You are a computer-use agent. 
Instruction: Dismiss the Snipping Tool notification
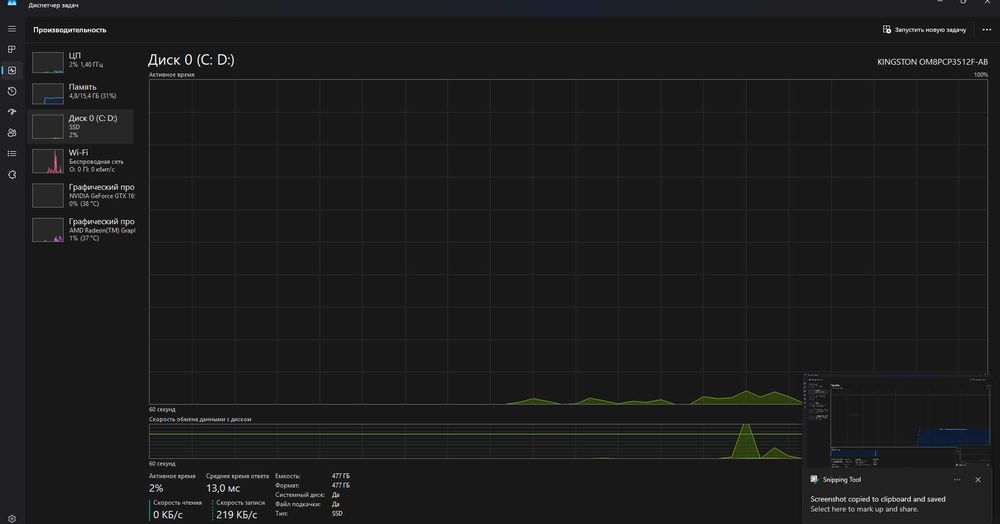(x=978, y=479)
